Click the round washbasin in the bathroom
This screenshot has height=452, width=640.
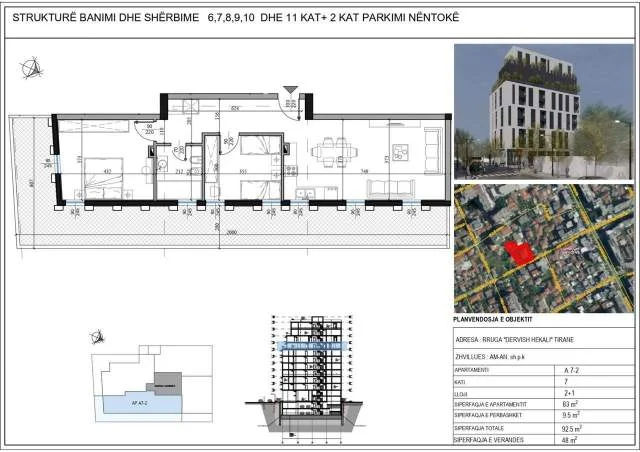162,165
